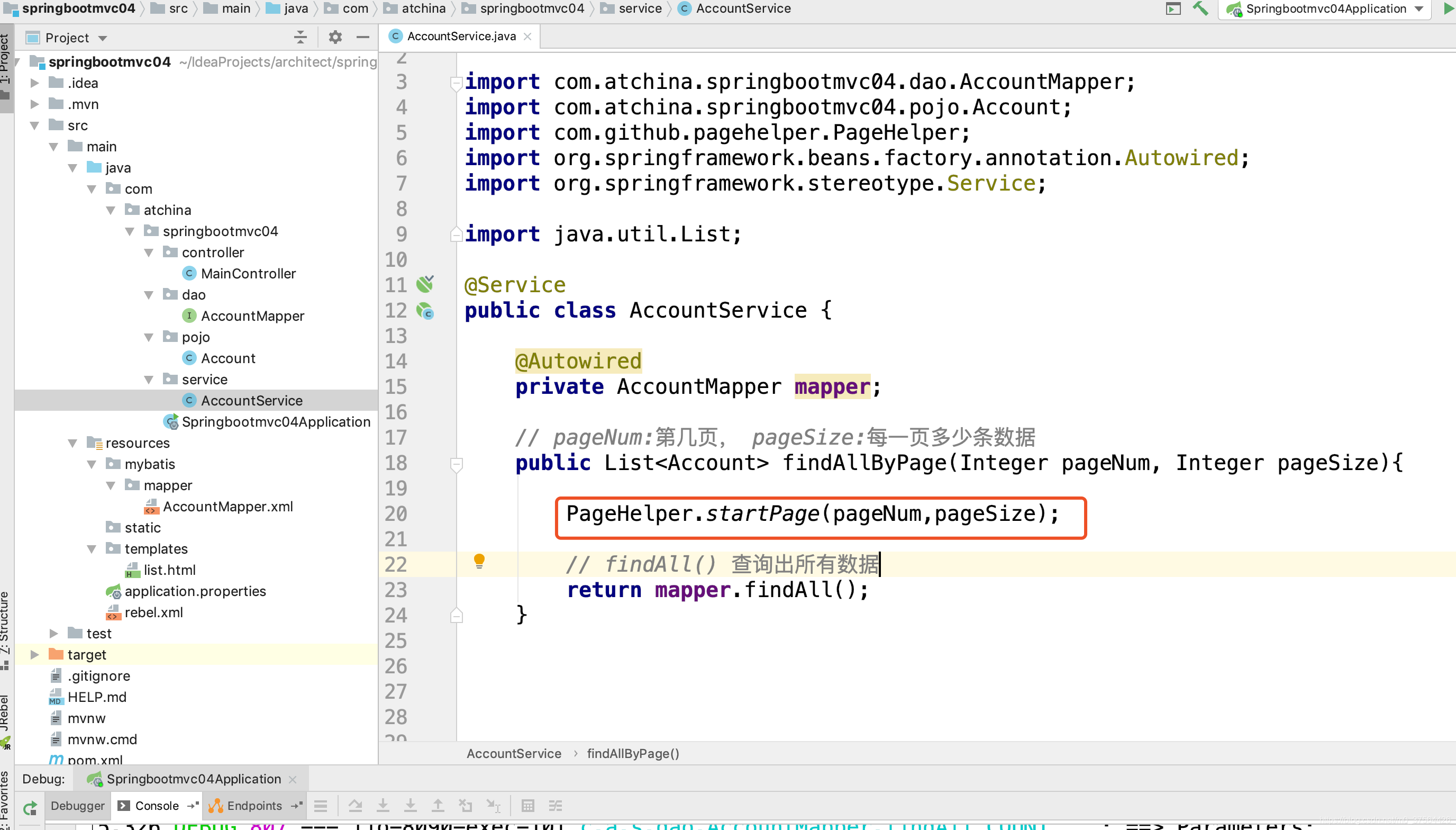Click the Spring bean gutter icon on line 11
The height and width of the screenshot is (830, 1456).
point(425,284)
